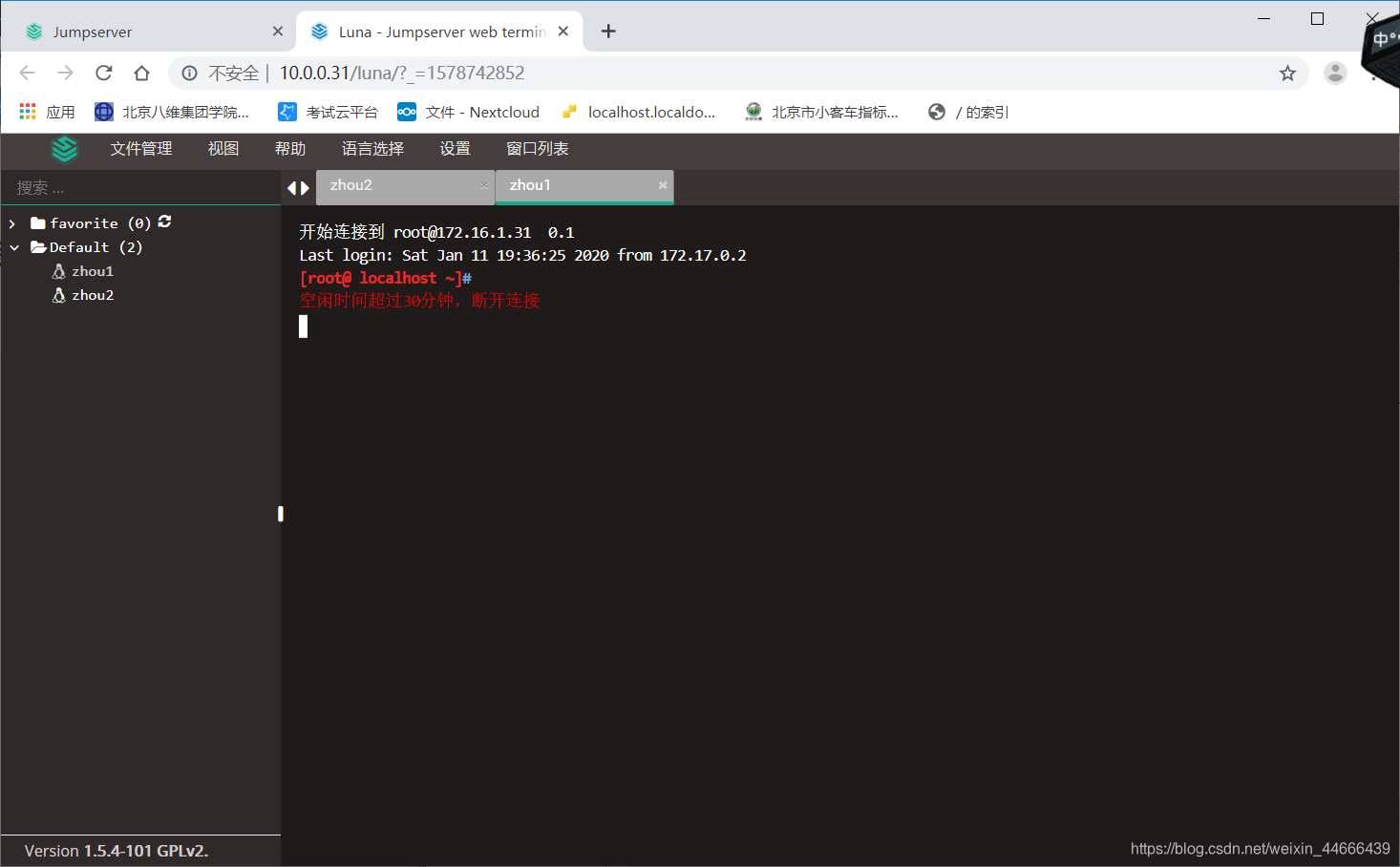Open 北京八维集团学院 bookmark
Image resolution: width=1400 pixels, height=867 pixels.
pyautogui.click(x=173, y=112)
